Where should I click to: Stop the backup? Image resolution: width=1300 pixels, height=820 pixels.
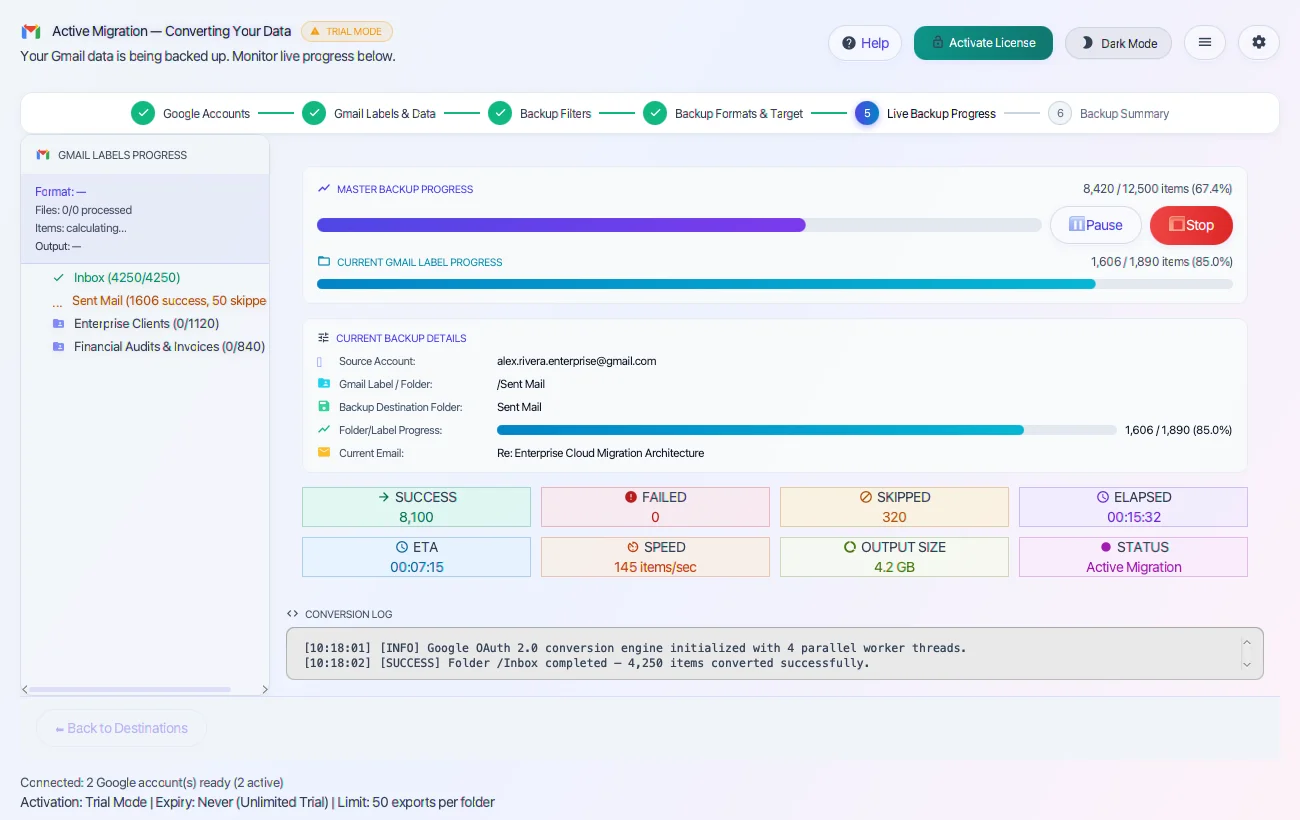tap(1191, 225)
